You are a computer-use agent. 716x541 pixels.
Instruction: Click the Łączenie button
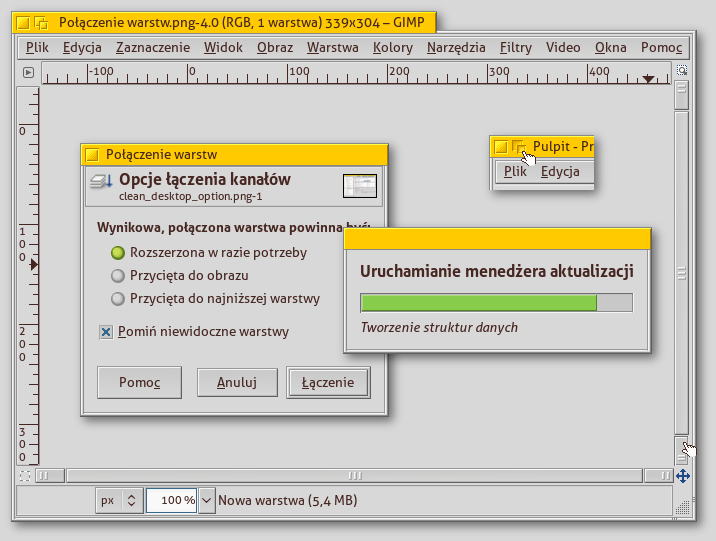coord(328,382)
